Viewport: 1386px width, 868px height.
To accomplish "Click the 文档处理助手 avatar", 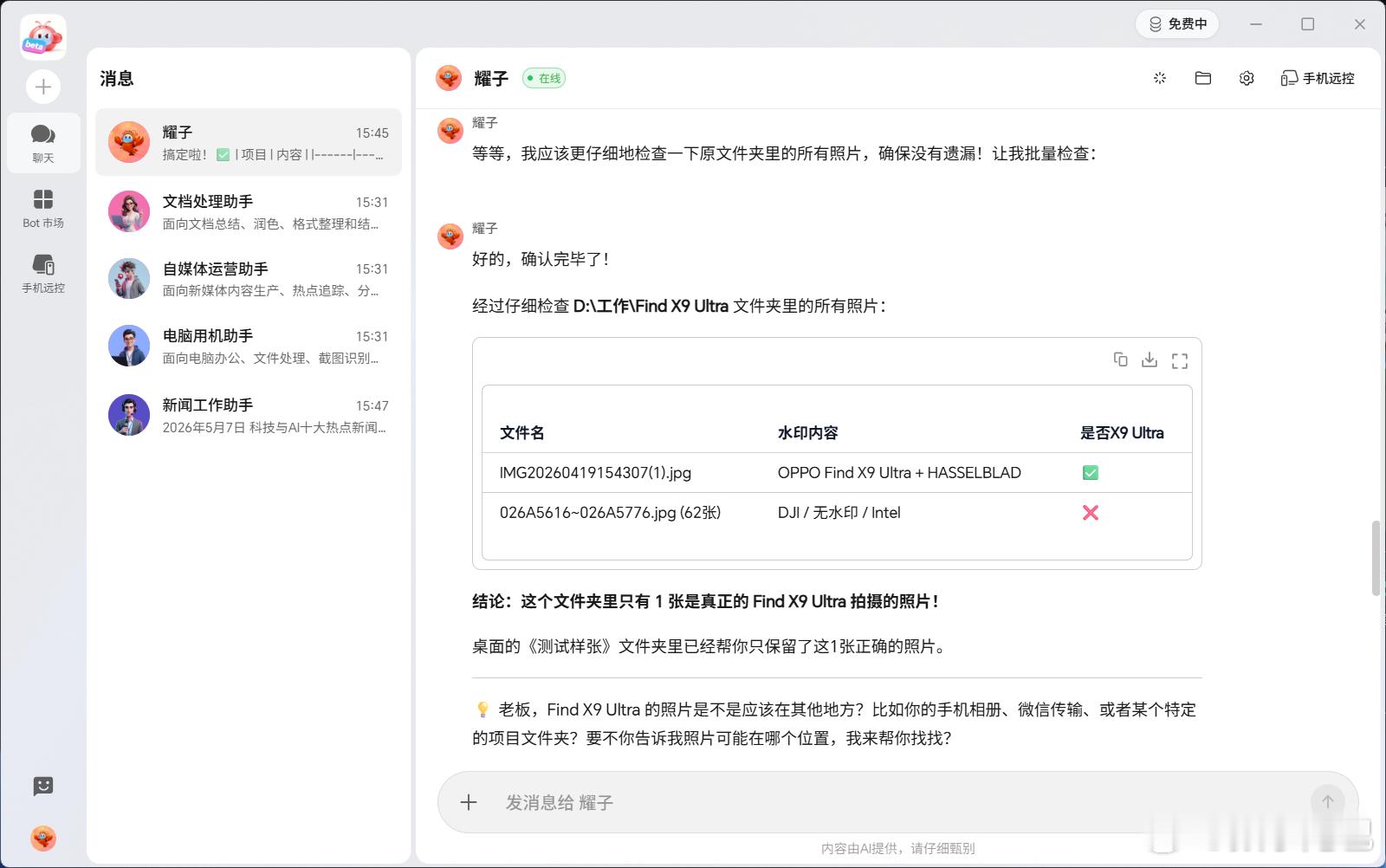I will (x=129, y=211).
